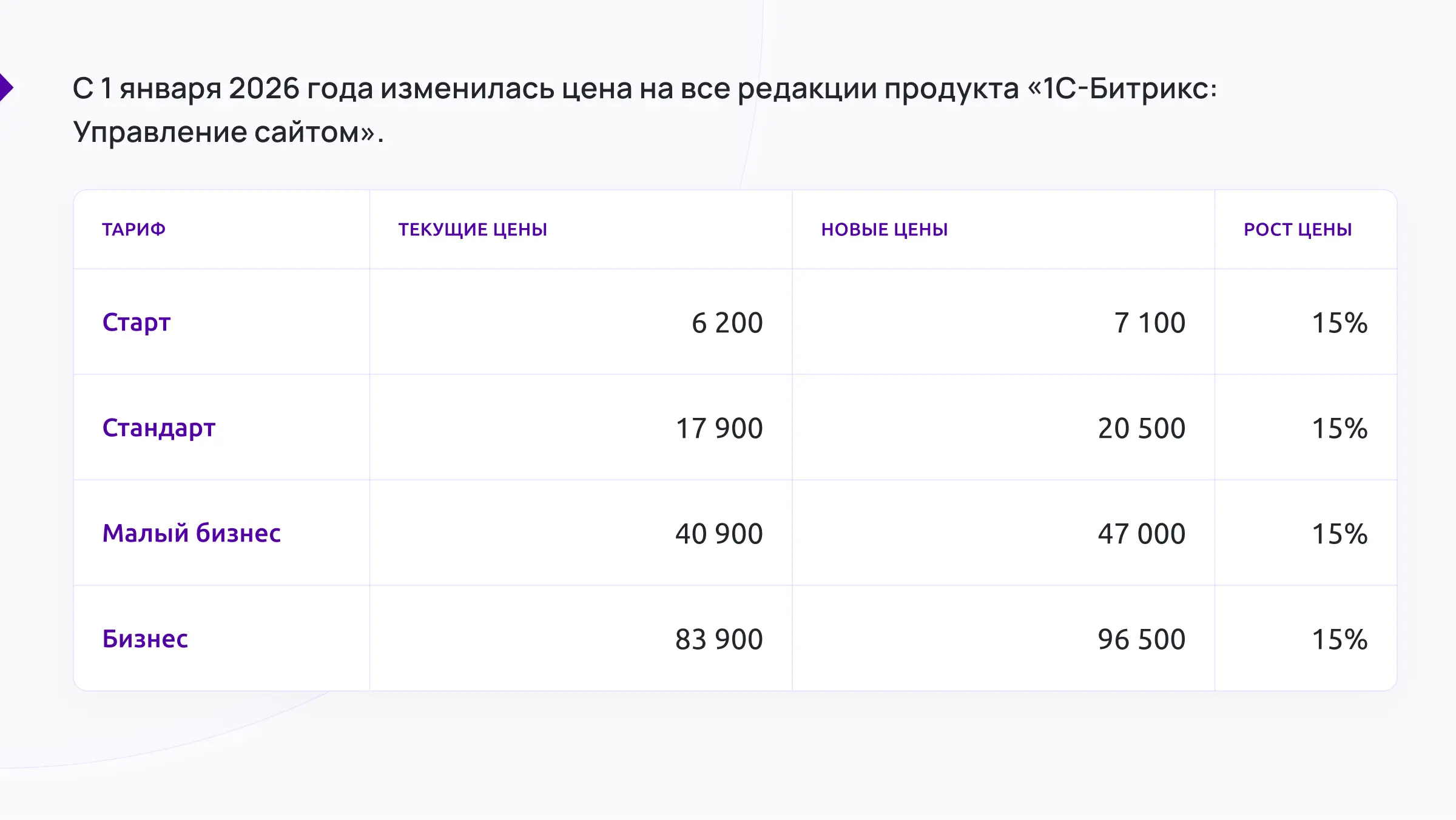Click the new price 7 100

click(x=1150, y=323)
